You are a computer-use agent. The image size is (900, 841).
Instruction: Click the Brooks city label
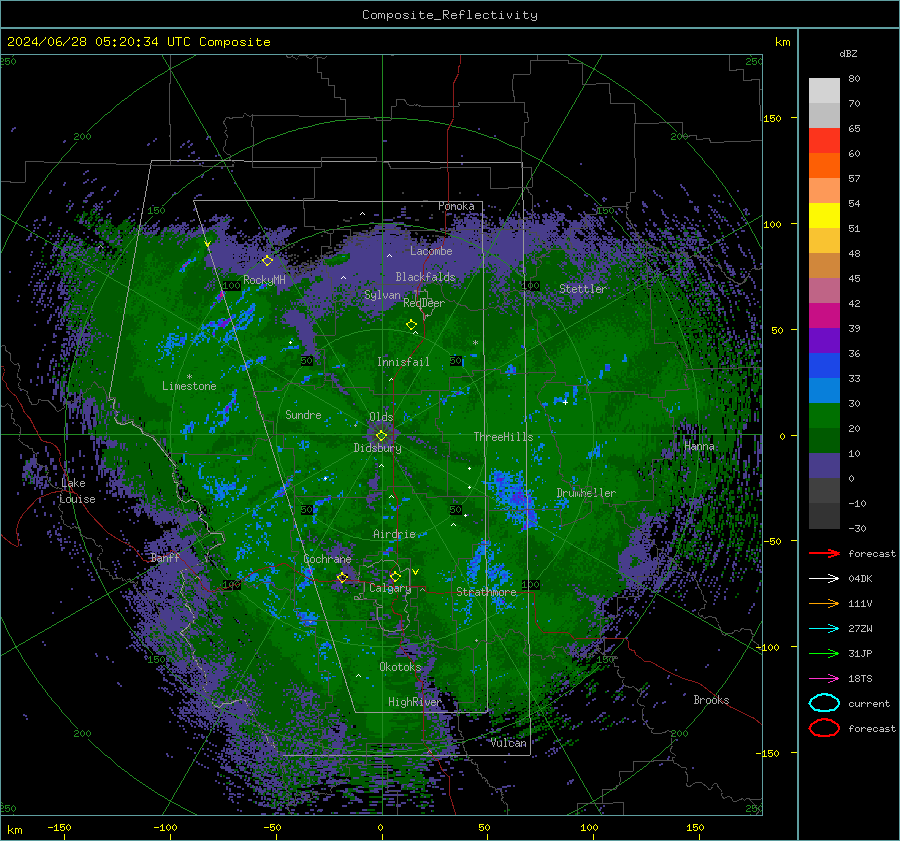(711, 700)
